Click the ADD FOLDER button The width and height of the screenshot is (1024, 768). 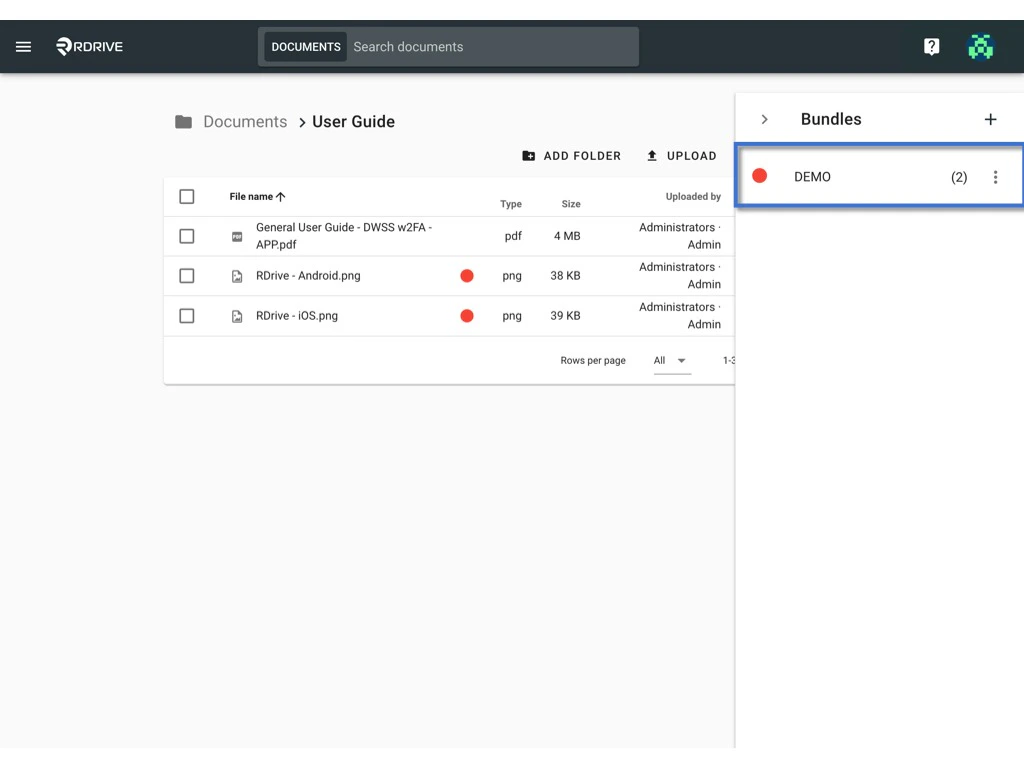[x=571, y=156]
